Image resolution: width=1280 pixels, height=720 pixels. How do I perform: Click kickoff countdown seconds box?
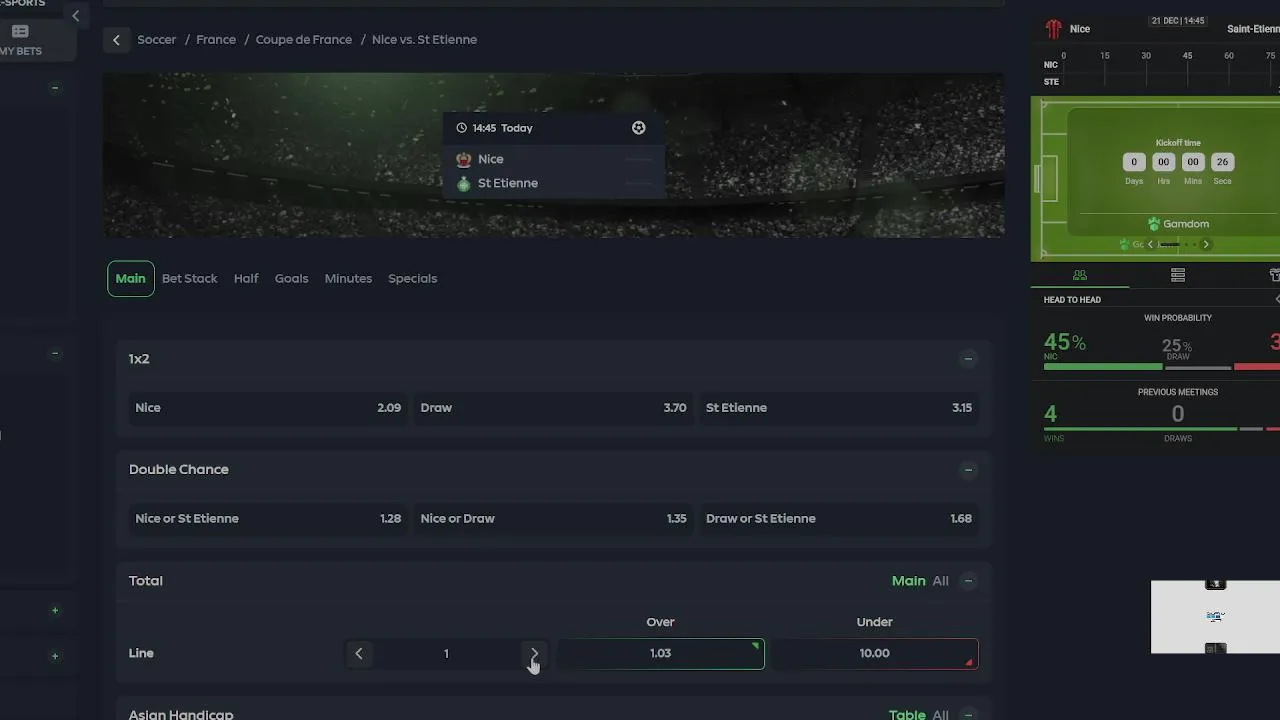1222,162
